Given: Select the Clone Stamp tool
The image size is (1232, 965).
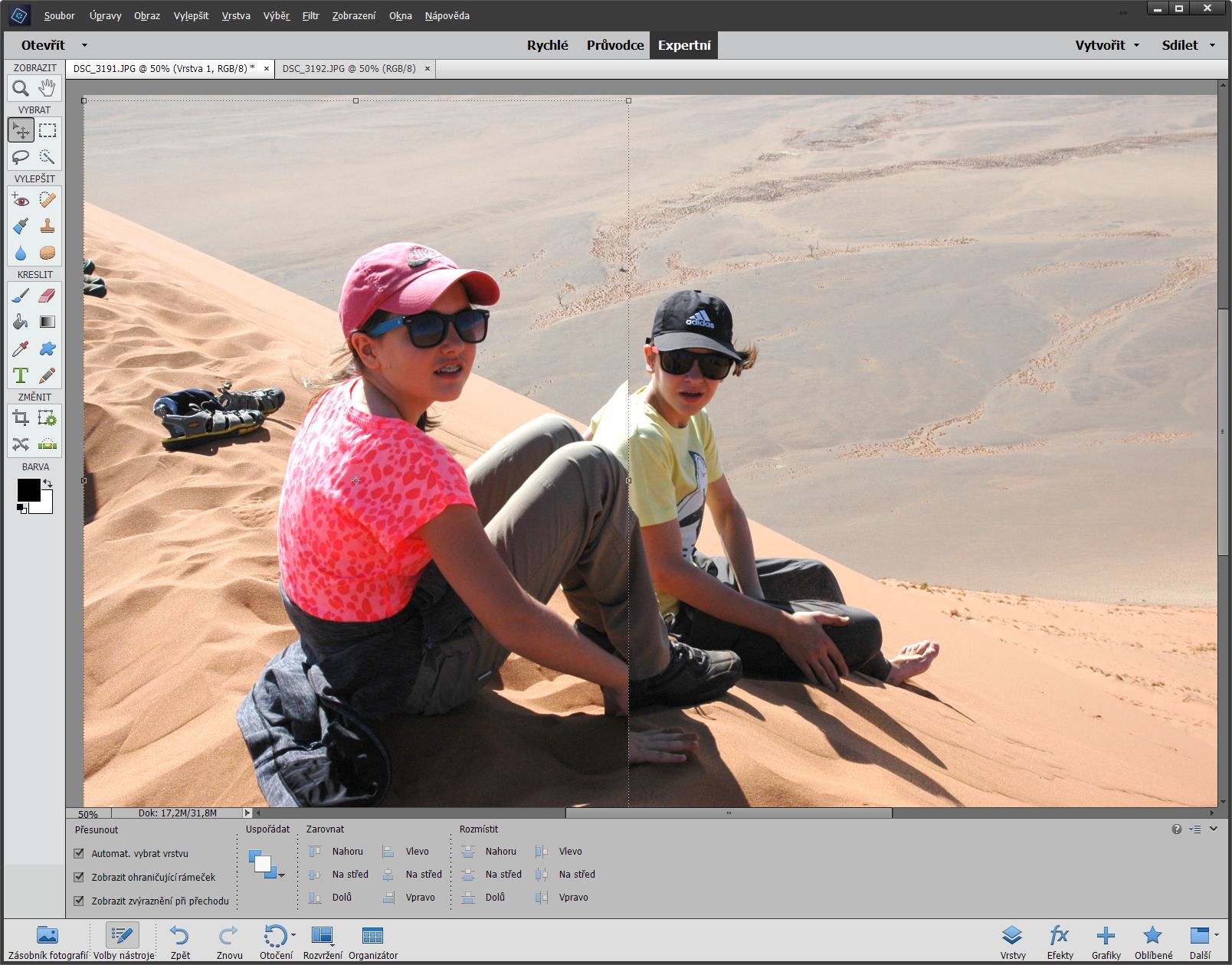Looking at the screenshot, I should click(48, 226).
